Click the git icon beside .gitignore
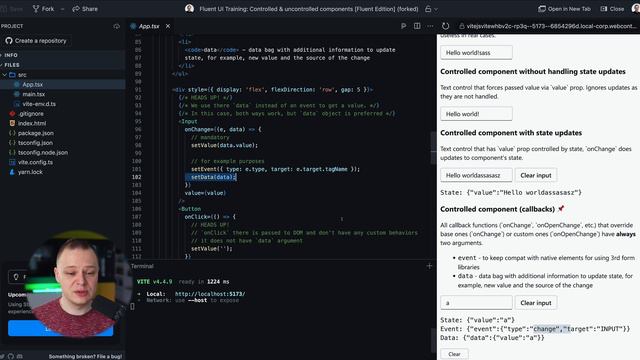The image size is (640, 360). pos(12,114)
